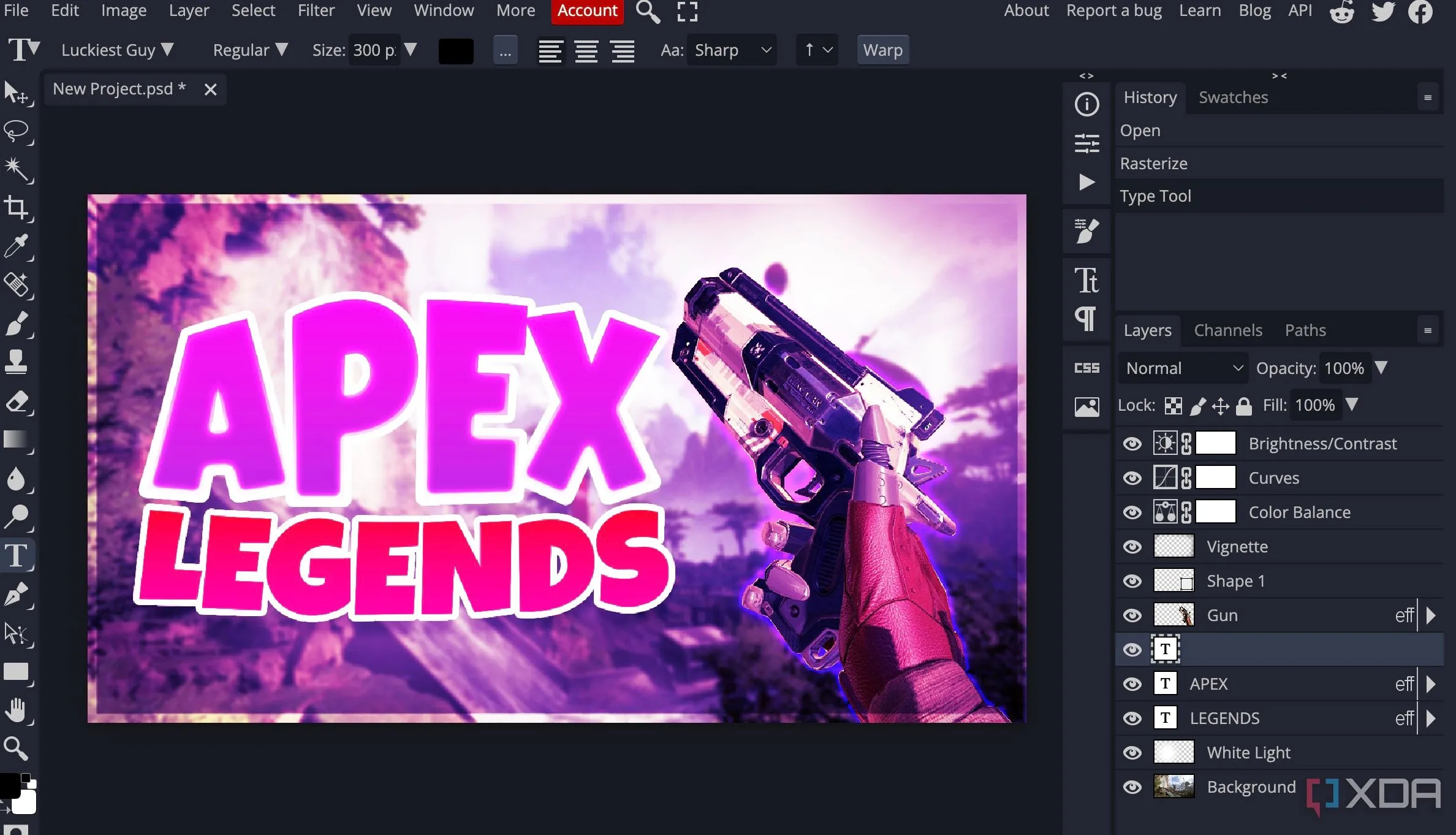
Task: Open the Character panel icon
Action: 1086,280
